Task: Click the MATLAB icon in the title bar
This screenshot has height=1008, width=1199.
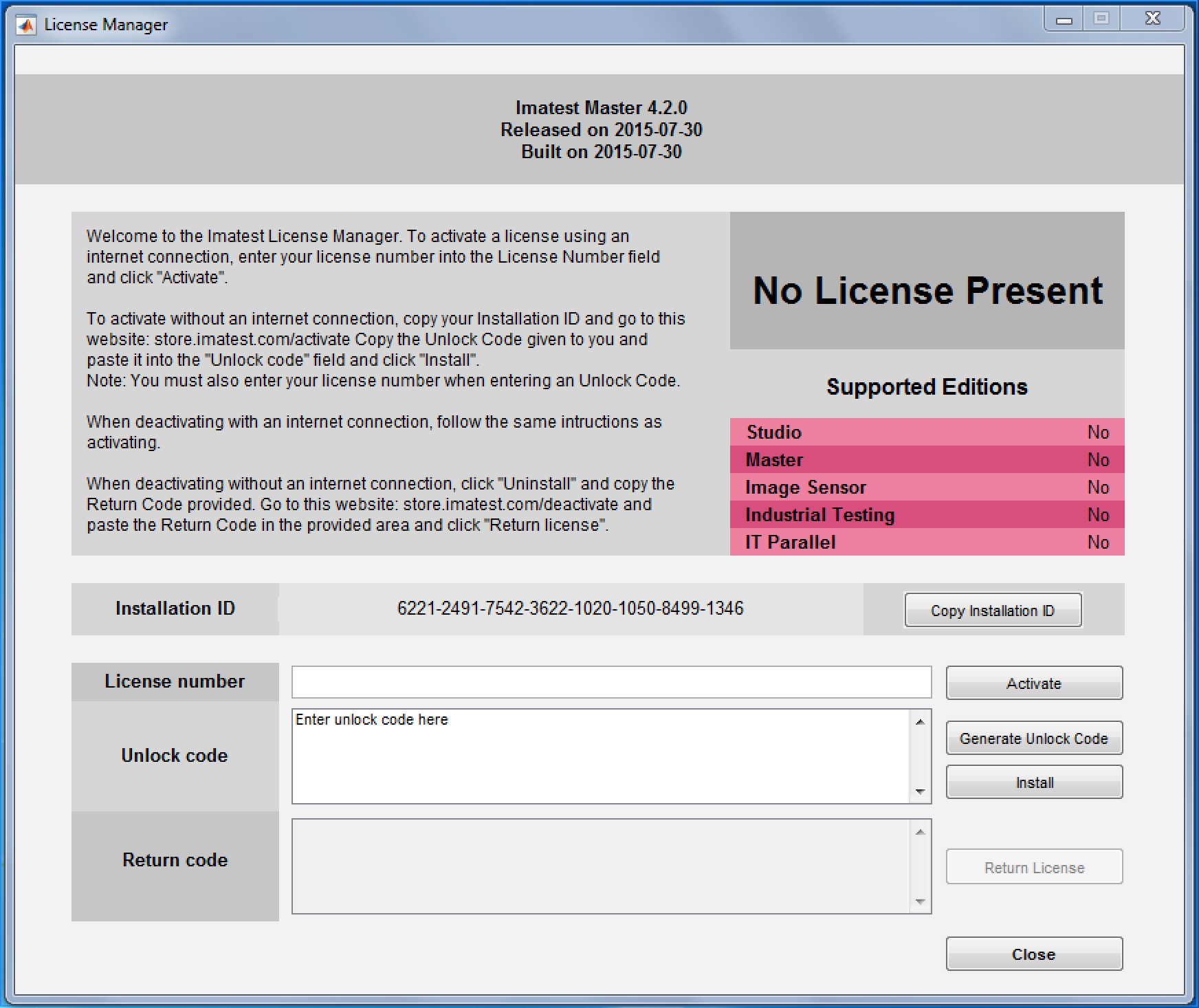Action: coord(26,25)
